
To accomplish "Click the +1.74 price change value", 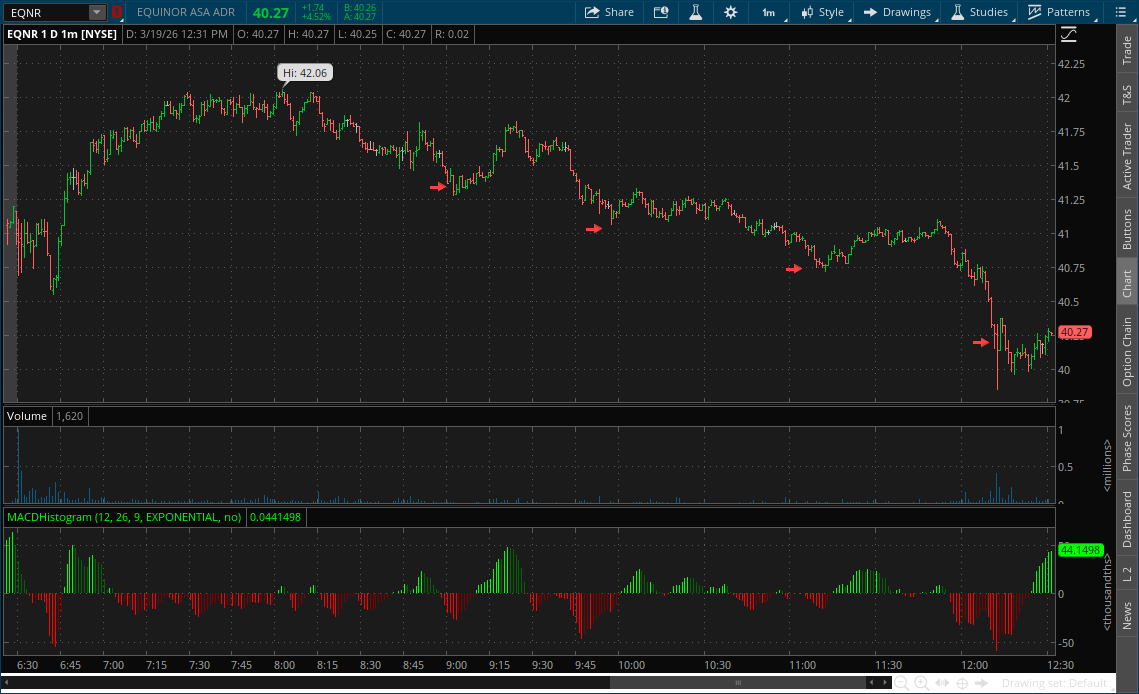I will point(313,8).
